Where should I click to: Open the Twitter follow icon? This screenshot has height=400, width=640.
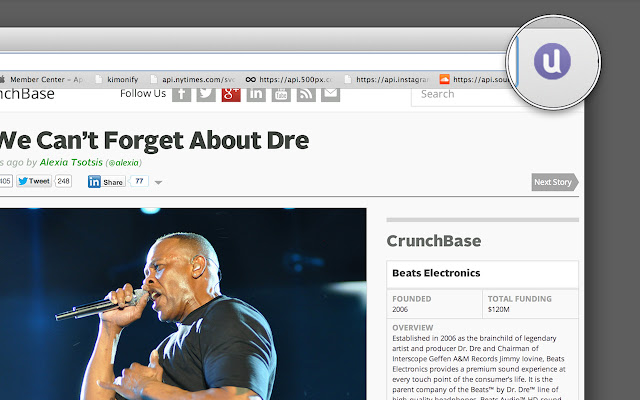[206, 94]
